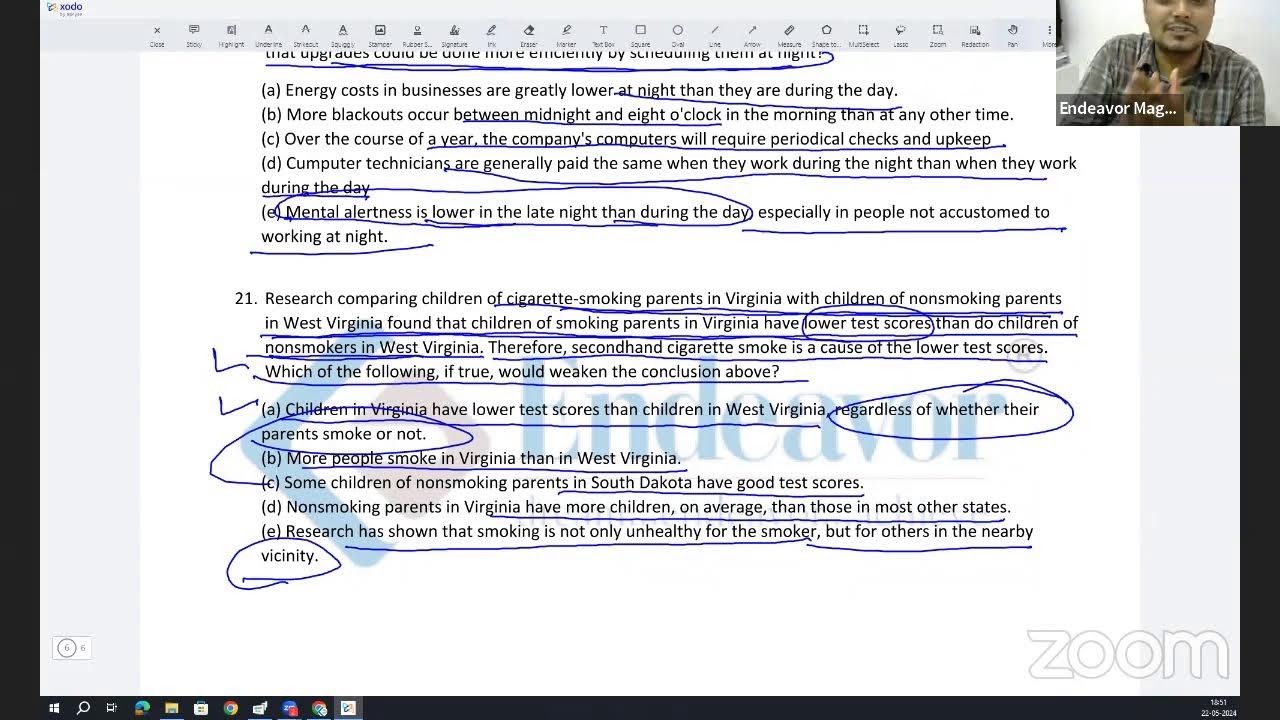The height and width of the screenshot is (720, 1280).
Task: Select the Pan hand tool
Action: point(1012,35)
